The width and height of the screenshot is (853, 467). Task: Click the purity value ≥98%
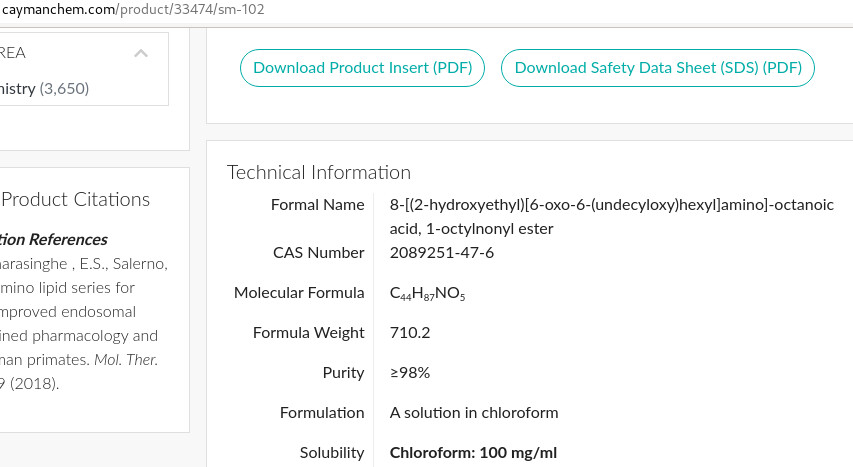click(410, 372)
